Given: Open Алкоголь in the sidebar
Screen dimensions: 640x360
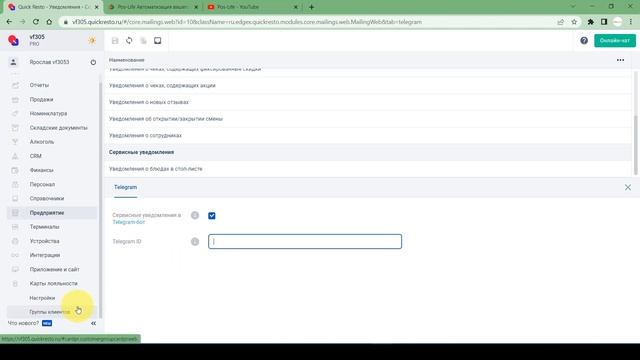Looking at the screenshot, I should [42, 142].
